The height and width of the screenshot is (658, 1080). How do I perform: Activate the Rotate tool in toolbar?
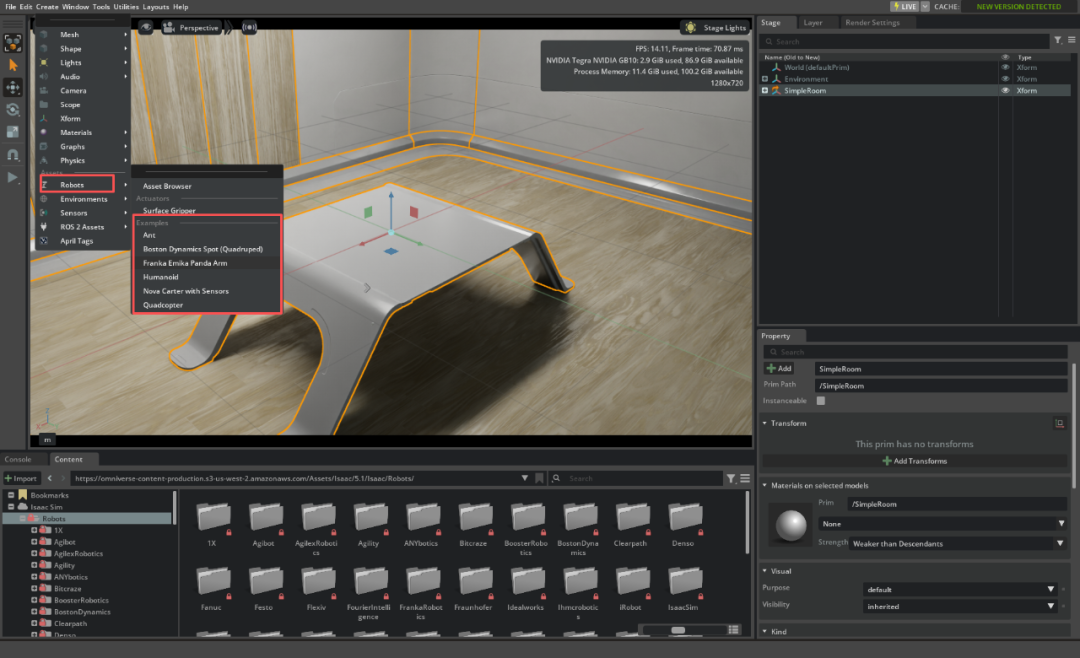click(x=12, y=110)
